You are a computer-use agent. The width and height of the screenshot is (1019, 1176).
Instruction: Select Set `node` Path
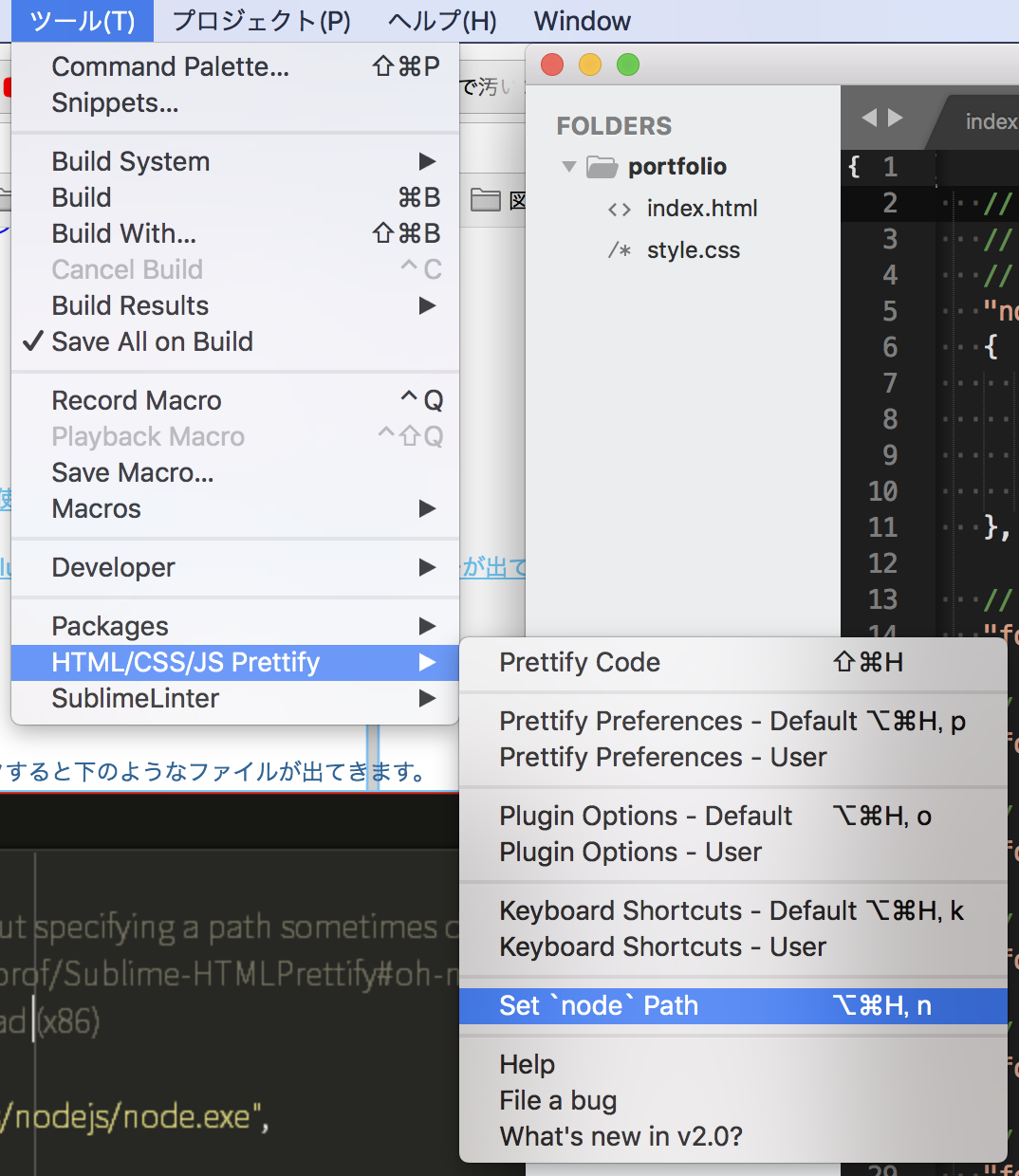pyautogui.click(x=599, y=1005)
